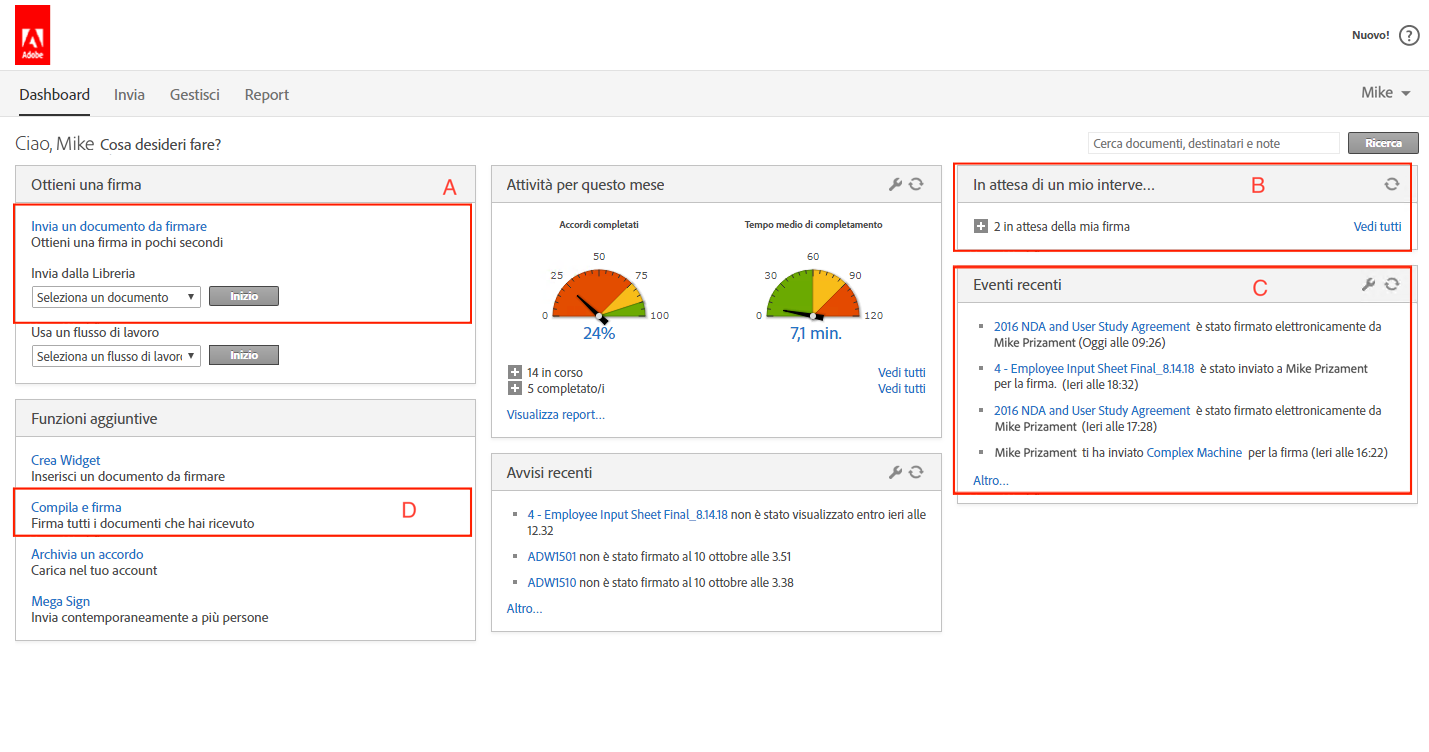The image size is (1429, 752).
Task: Click wrench settings icon in Avvisi recenti
Action: point(896,472)
